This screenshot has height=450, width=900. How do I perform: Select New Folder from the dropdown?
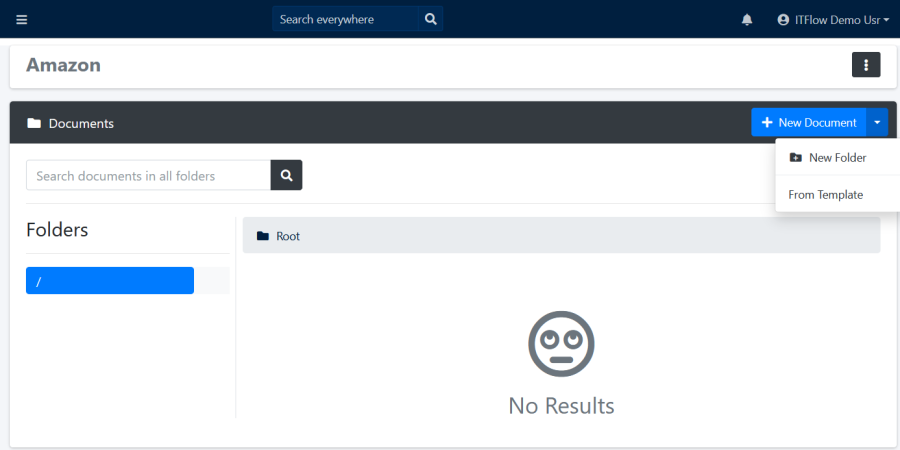click(837, 158)
